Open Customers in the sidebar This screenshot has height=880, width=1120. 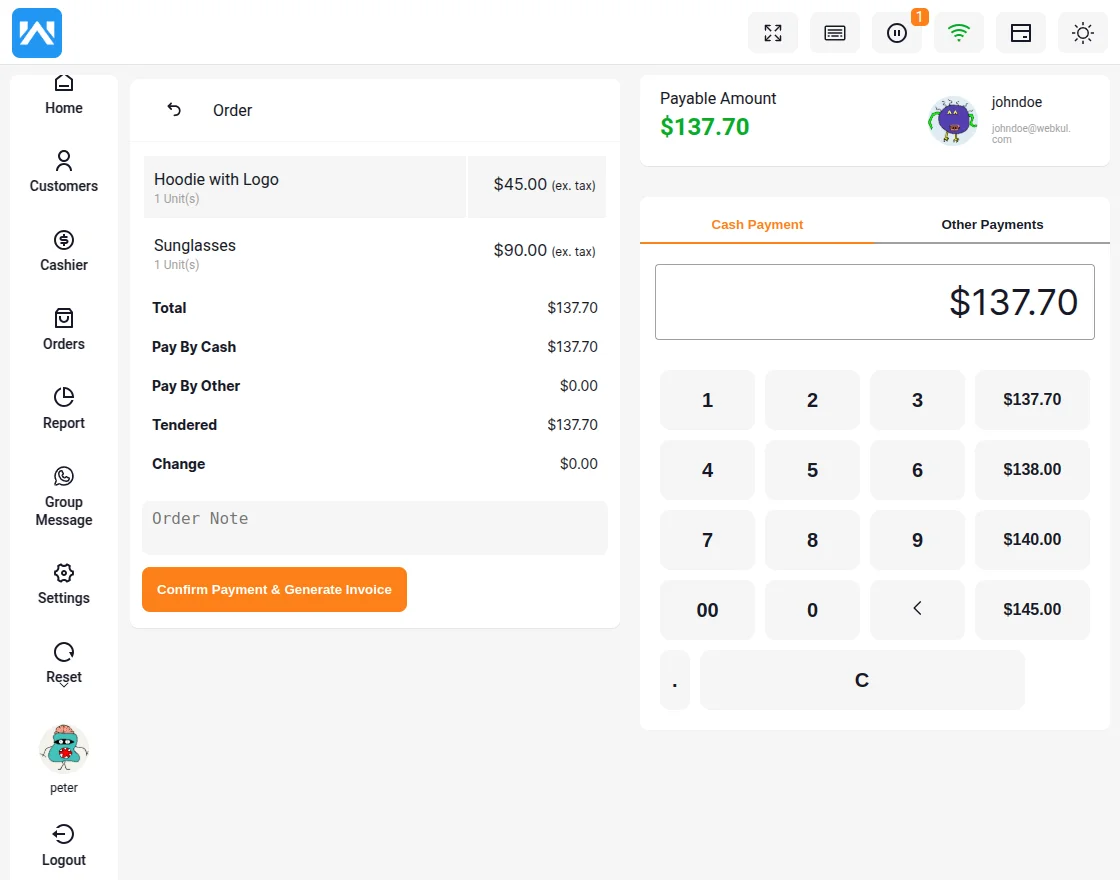(x=64, y=171)
